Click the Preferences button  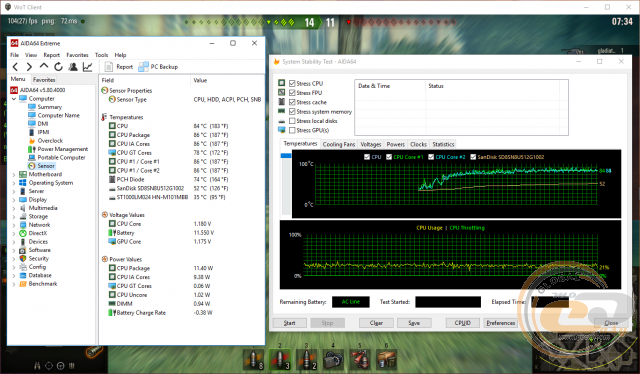(500, 323)
